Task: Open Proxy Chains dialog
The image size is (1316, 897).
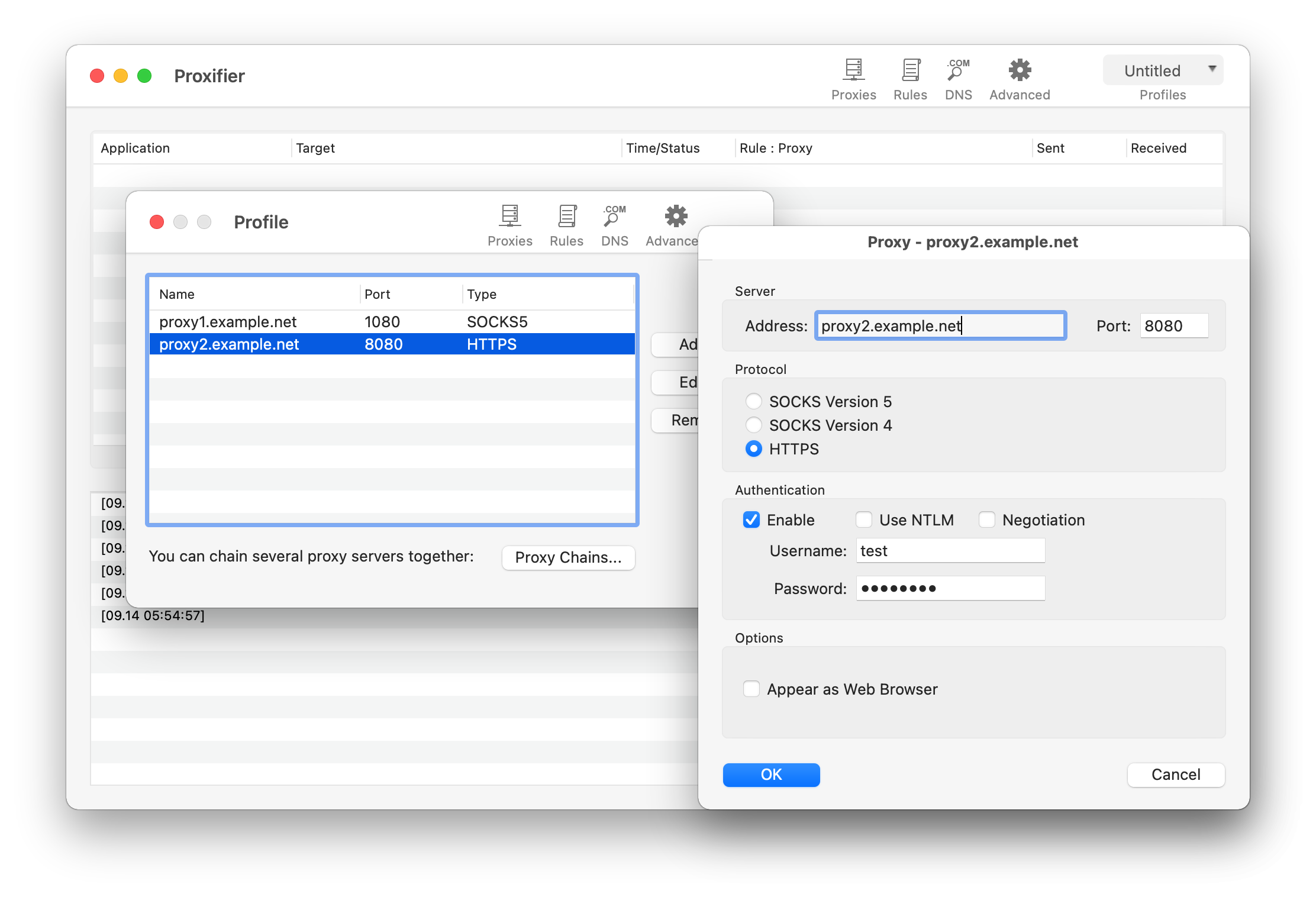Action: click(x=568, y=557)
